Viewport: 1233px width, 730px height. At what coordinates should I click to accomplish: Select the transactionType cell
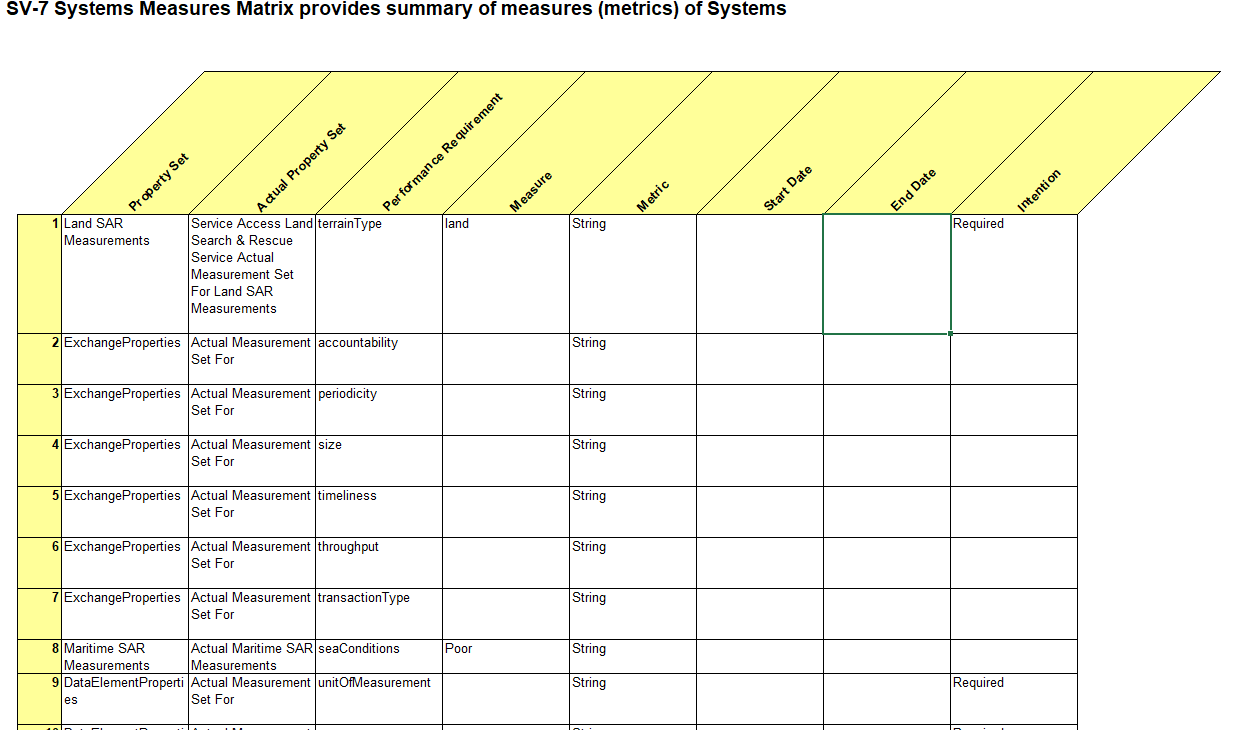point(379,614)
